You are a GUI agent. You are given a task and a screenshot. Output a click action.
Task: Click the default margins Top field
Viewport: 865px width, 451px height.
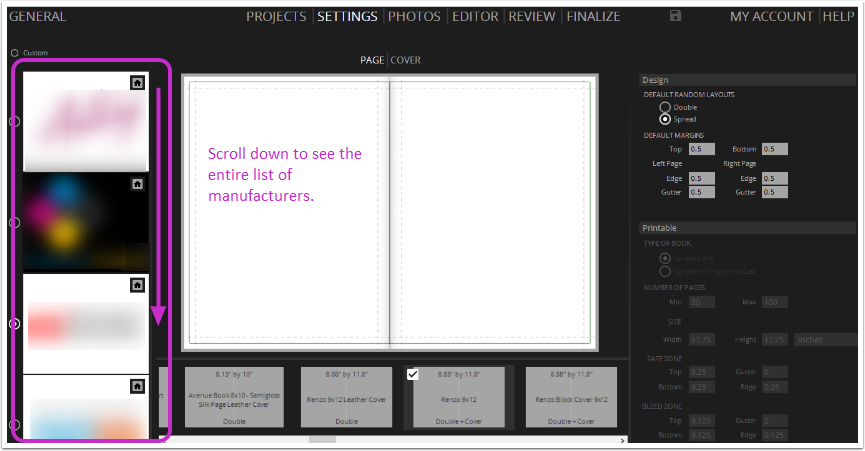(x=702, y=149)
